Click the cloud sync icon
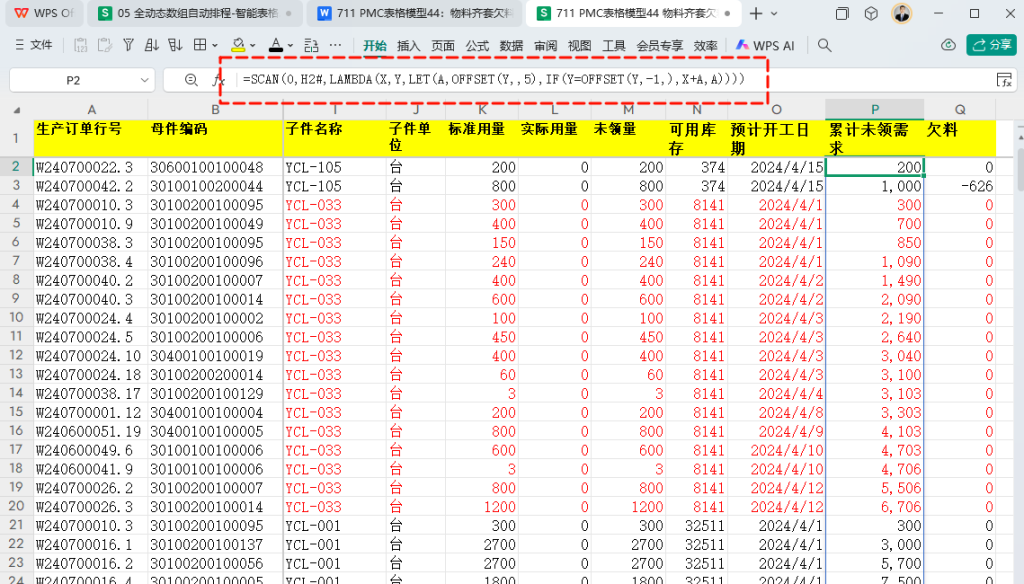1024x584 pixels. coord(948,44)
